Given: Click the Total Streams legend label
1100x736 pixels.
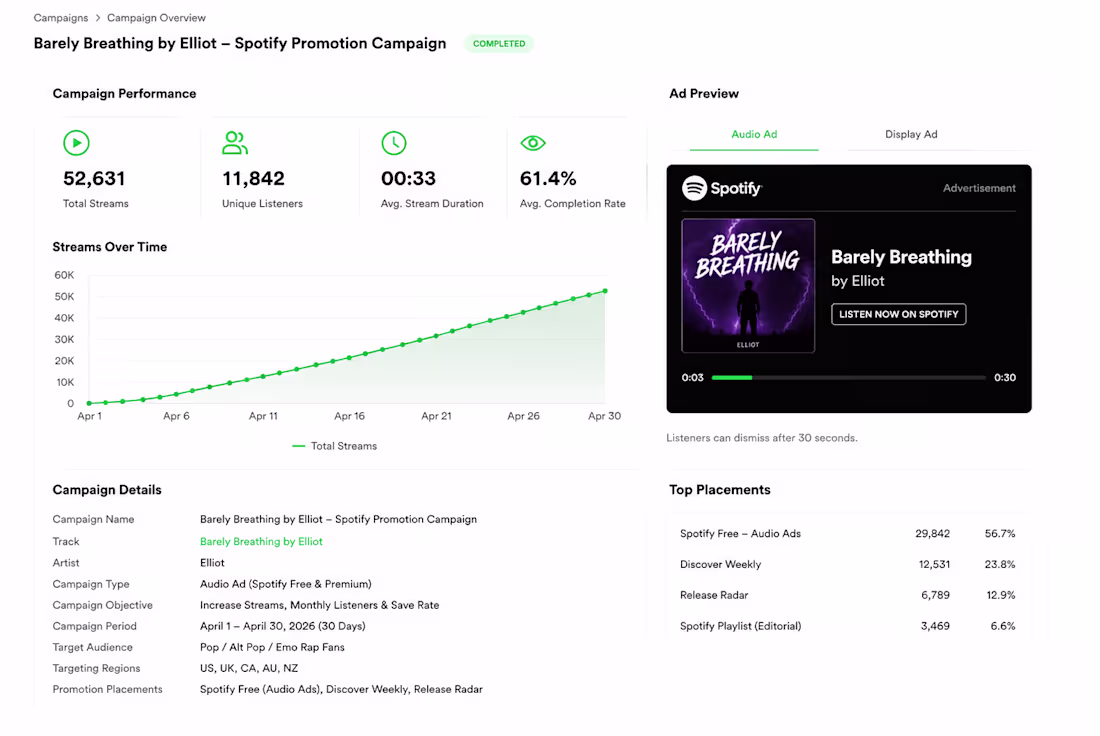Looking at the screenshot, I should click(344, 446).
